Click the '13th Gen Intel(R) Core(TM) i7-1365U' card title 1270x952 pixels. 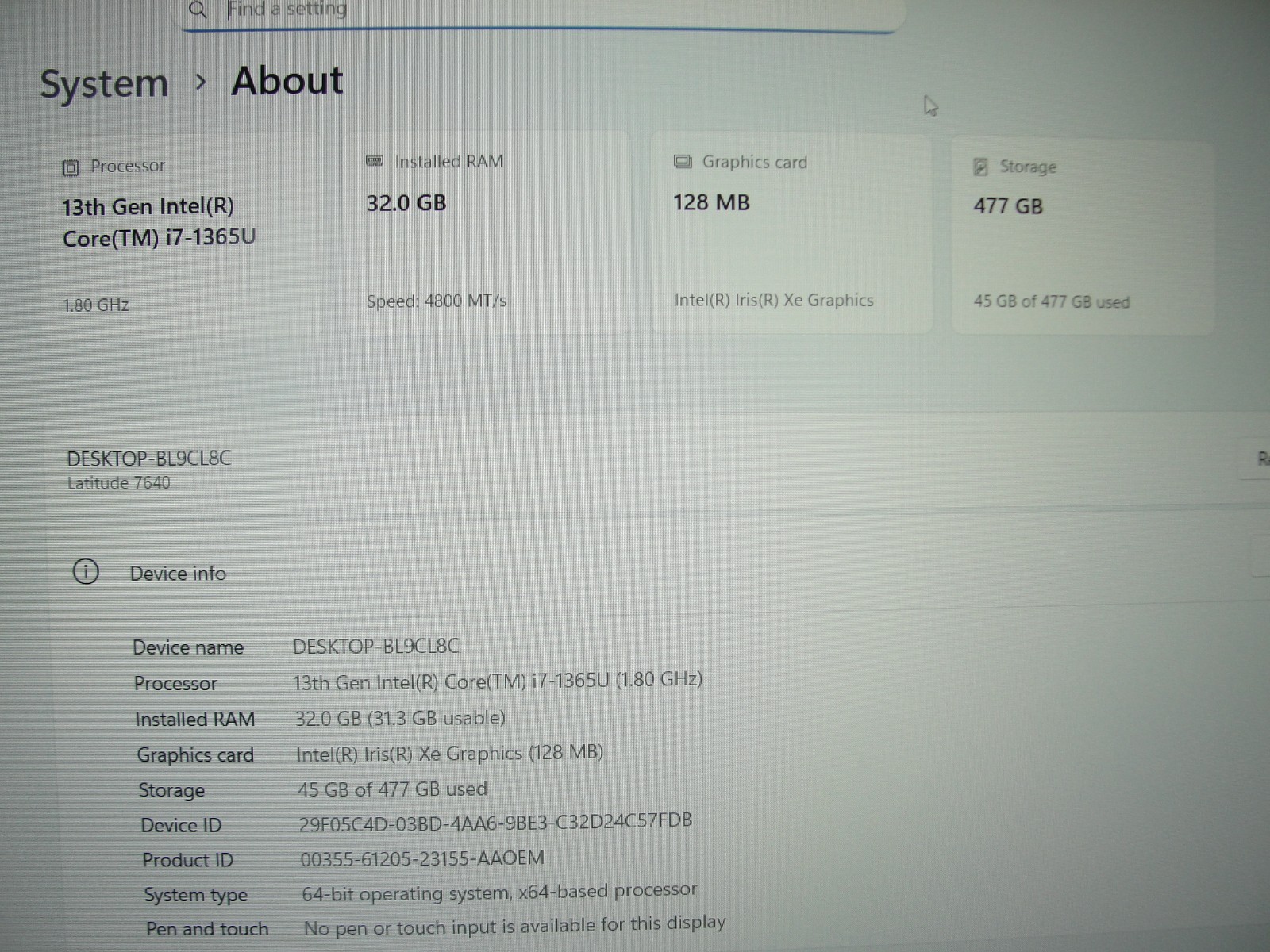159,222
